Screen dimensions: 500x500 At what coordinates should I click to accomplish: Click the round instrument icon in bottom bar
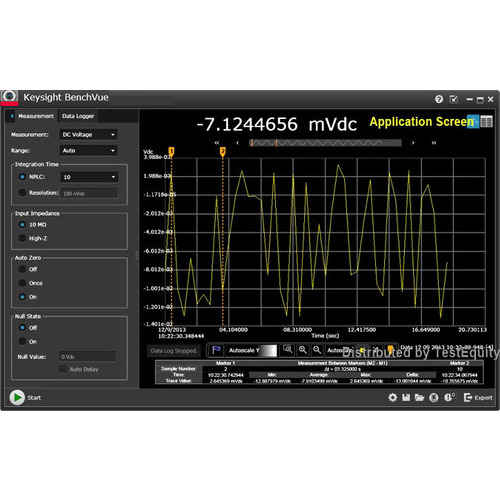coord(434,397)
